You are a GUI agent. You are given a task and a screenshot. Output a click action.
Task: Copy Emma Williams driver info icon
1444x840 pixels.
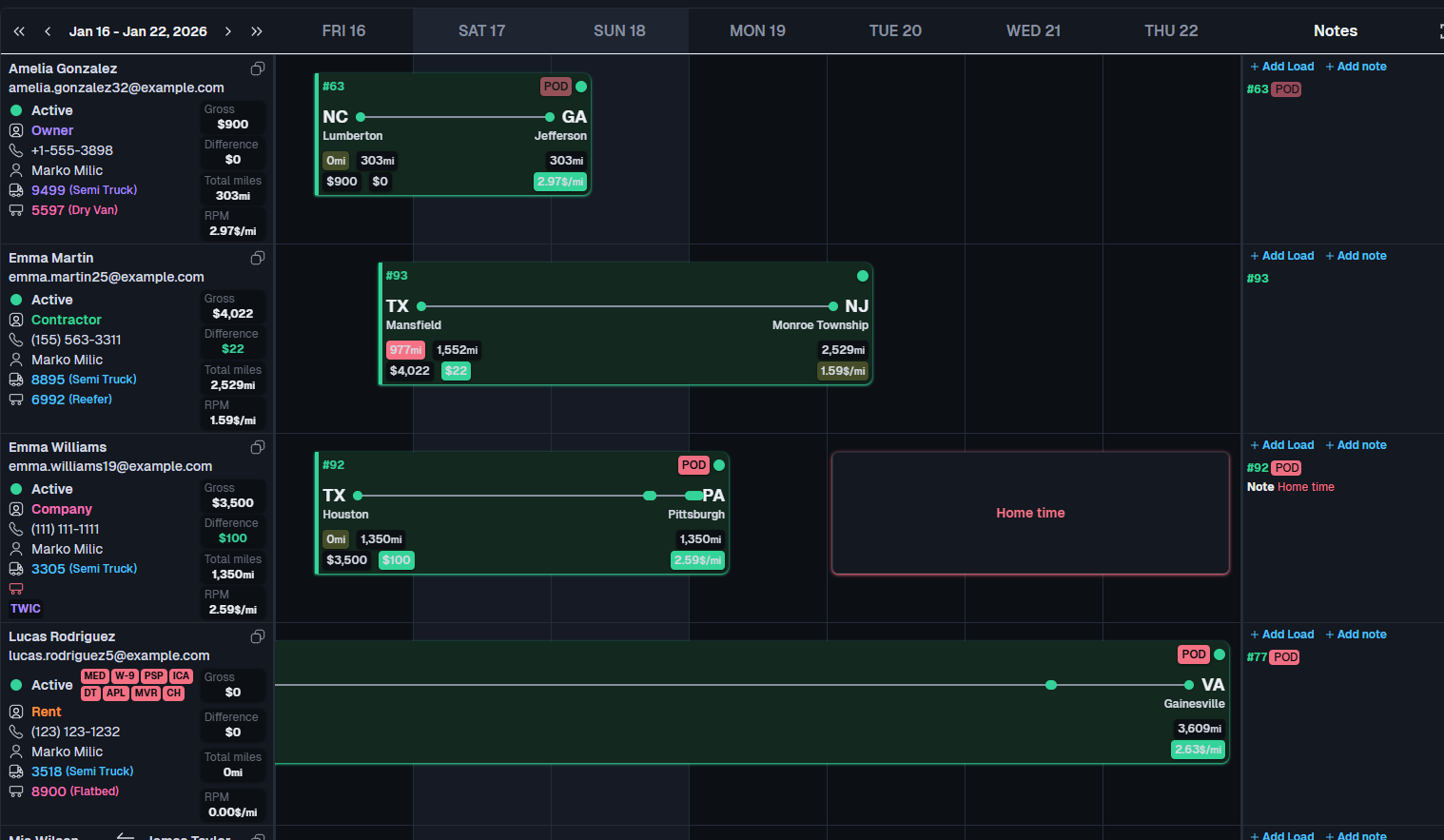tap(258, 447)
